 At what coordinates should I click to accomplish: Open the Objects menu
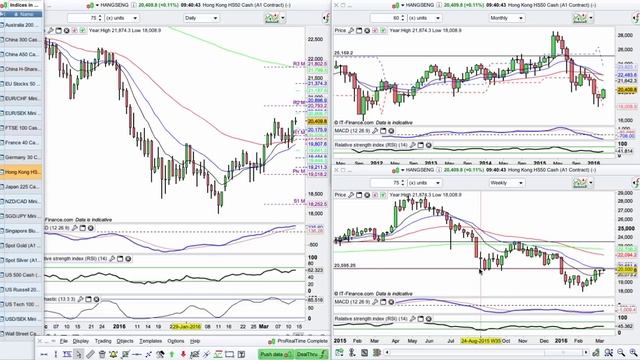pos(125,341)
